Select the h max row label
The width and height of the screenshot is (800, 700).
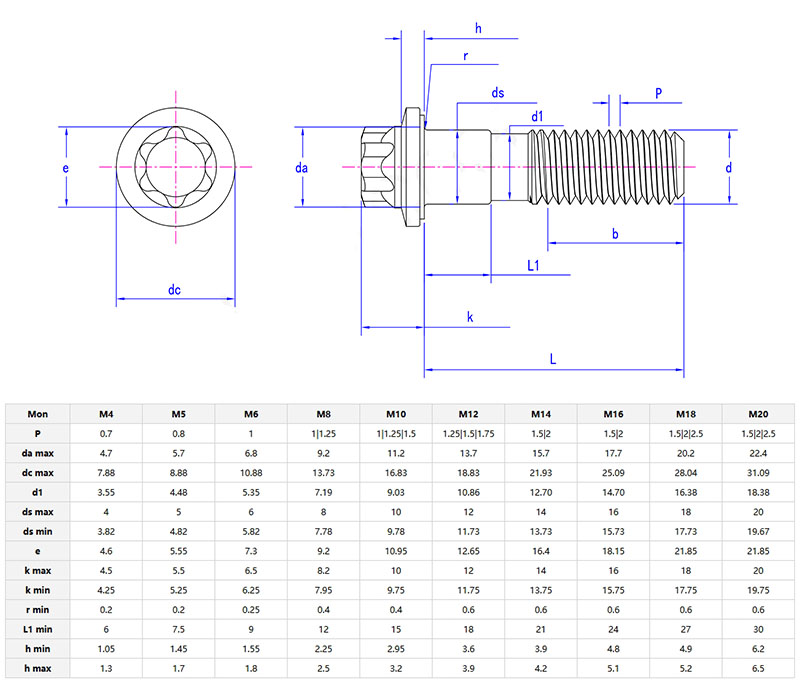tap(38, 669)
